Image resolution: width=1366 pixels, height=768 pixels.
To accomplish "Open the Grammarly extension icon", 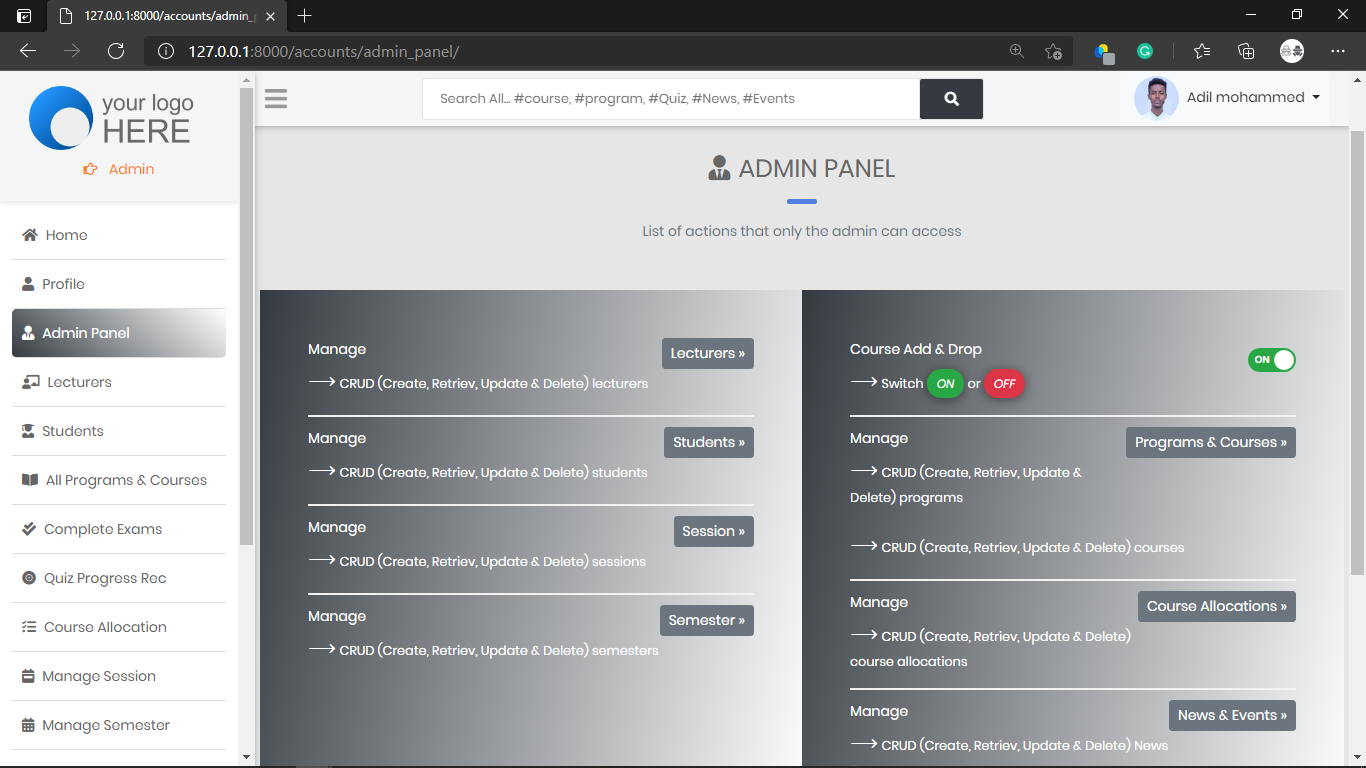I will coord(1145,51).
